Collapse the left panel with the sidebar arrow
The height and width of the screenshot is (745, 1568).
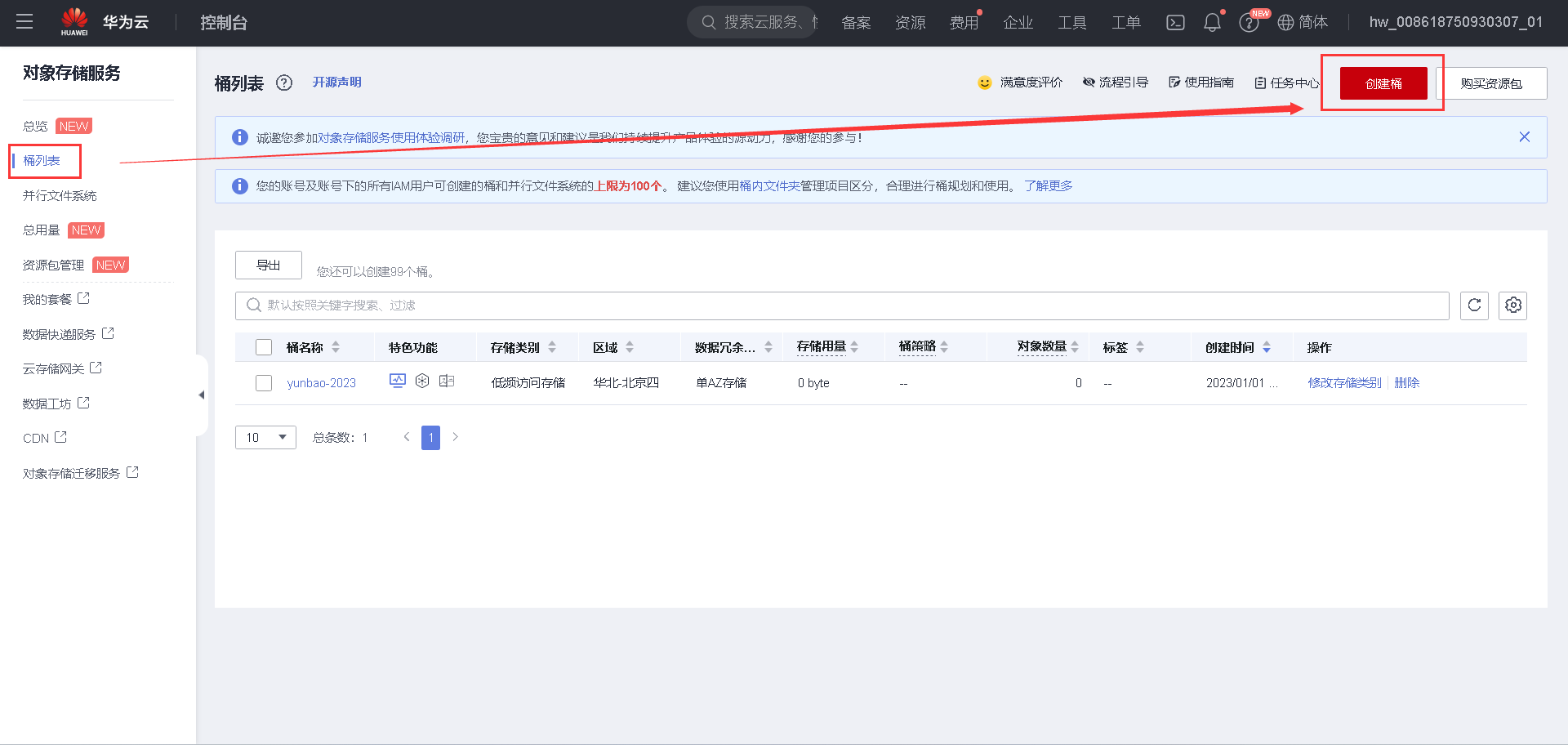coord(201,395)
